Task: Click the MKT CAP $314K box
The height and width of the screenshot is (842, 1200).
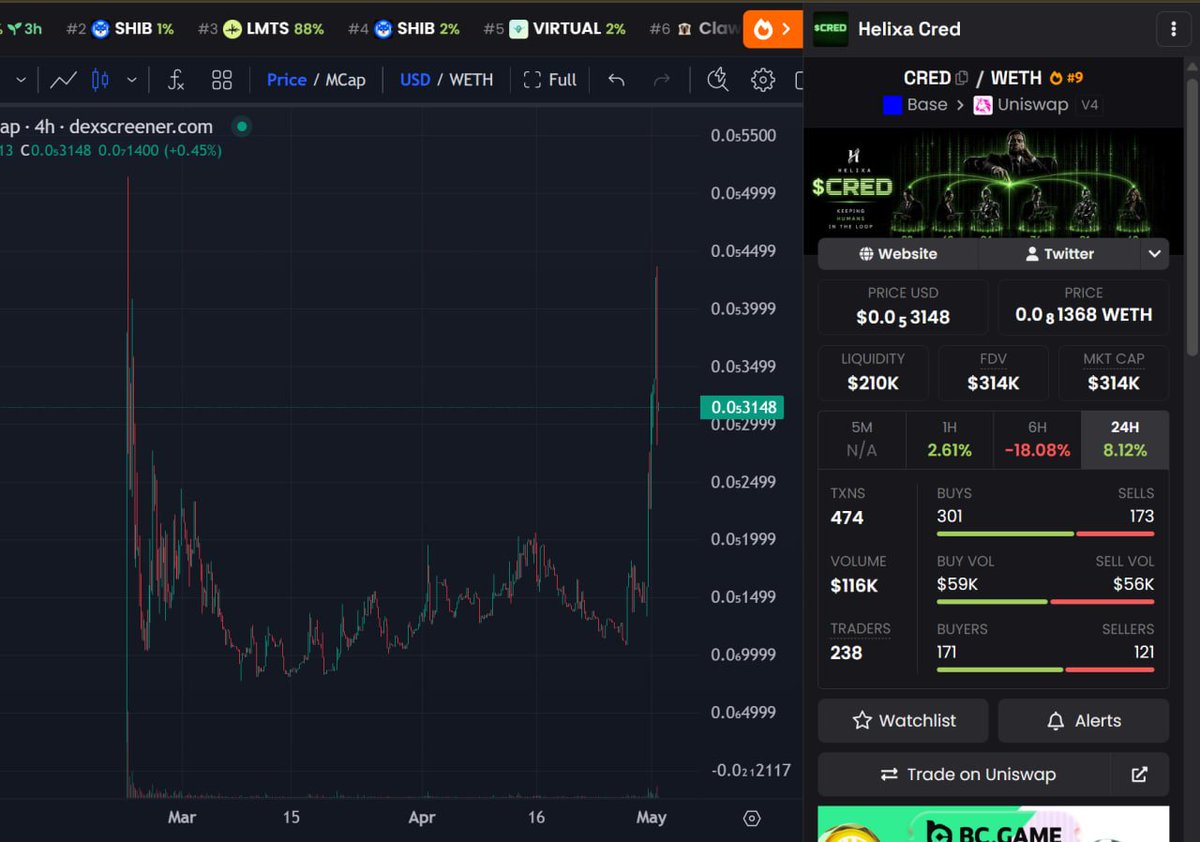Action: [x=1113, y=372]
